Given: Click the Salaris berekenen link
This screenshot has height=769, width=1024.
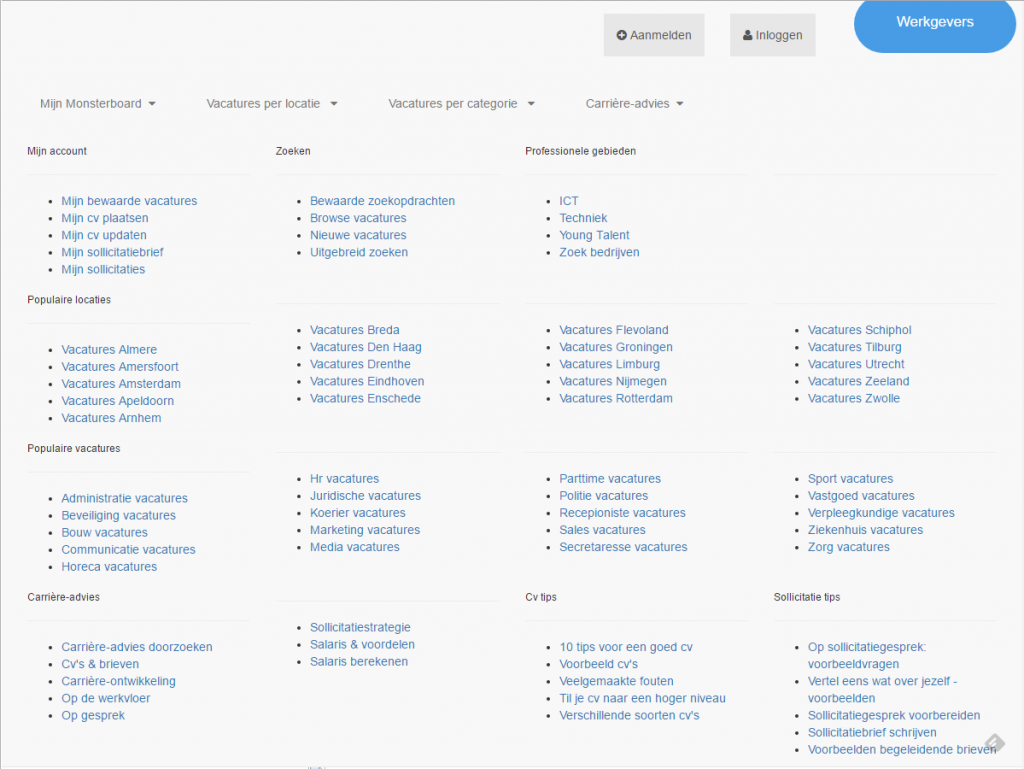Looking at the screenshot, I should coord(359,662).
